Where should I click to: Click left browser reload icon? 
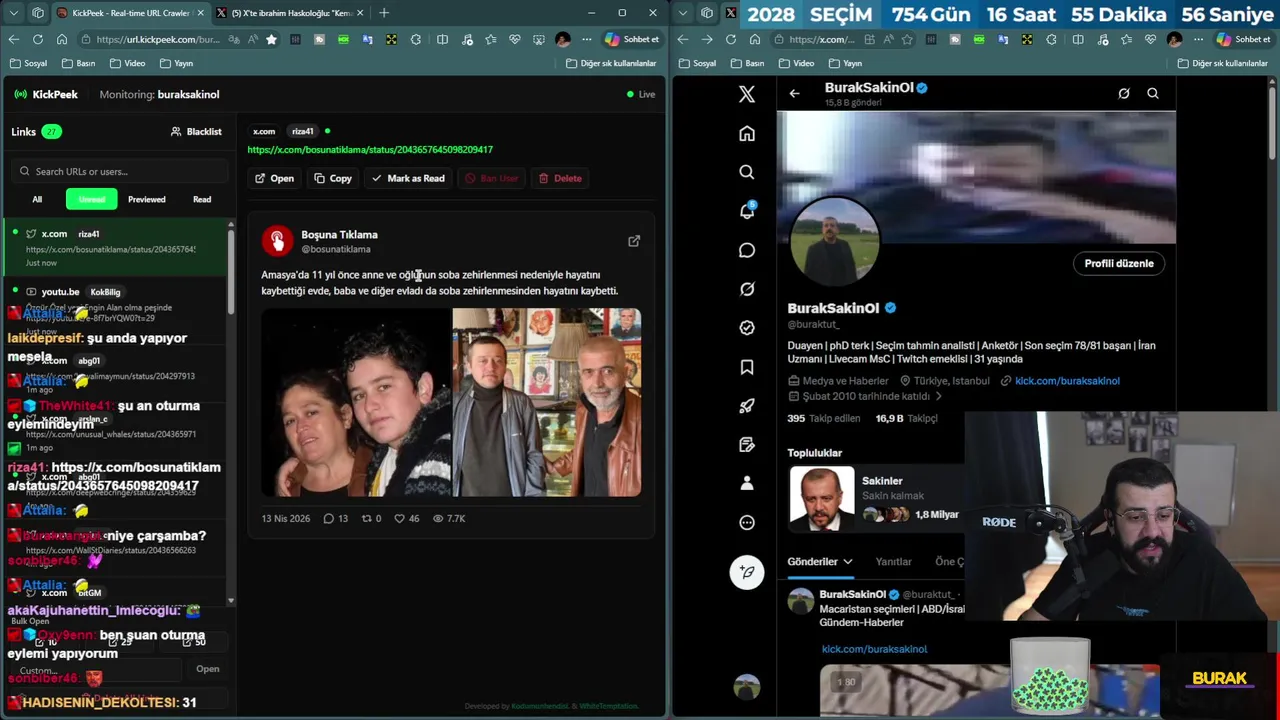38,39
